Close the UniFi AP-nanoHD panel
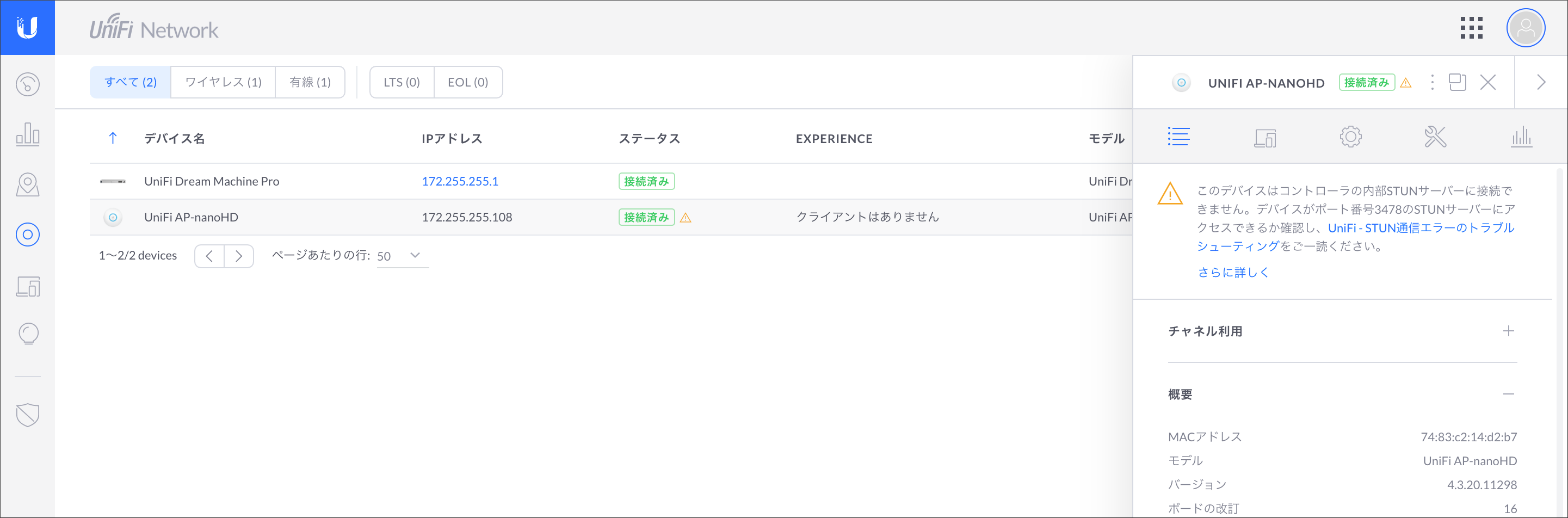Image resolution: width=1568 pixels, height=518 pixels. [x=1487, y=82]
